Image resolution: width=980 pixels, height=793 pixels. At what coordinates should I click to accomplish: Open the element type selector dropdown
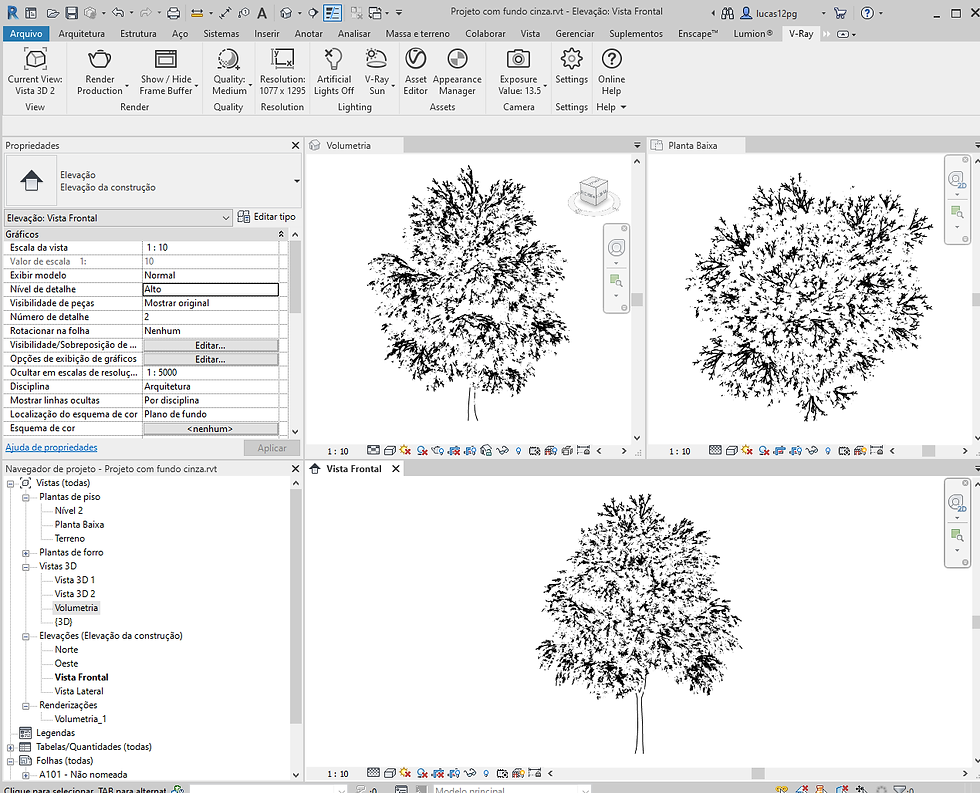[x=296, y=181]
